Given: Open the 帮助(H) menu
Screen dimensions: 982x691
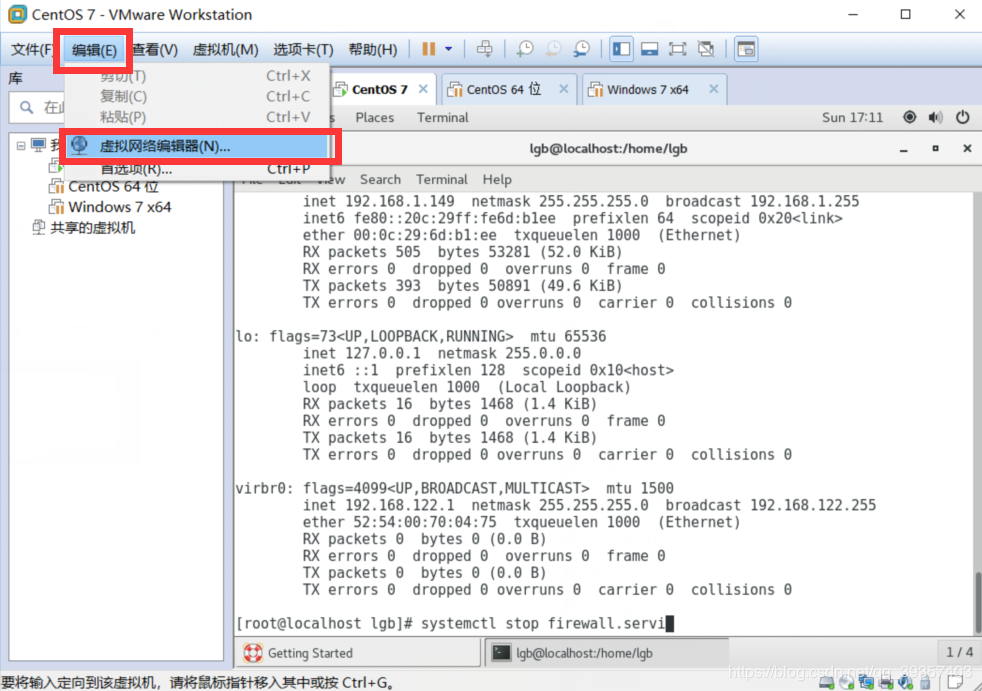Looking at the screenshot, I should tap(373, 49).
